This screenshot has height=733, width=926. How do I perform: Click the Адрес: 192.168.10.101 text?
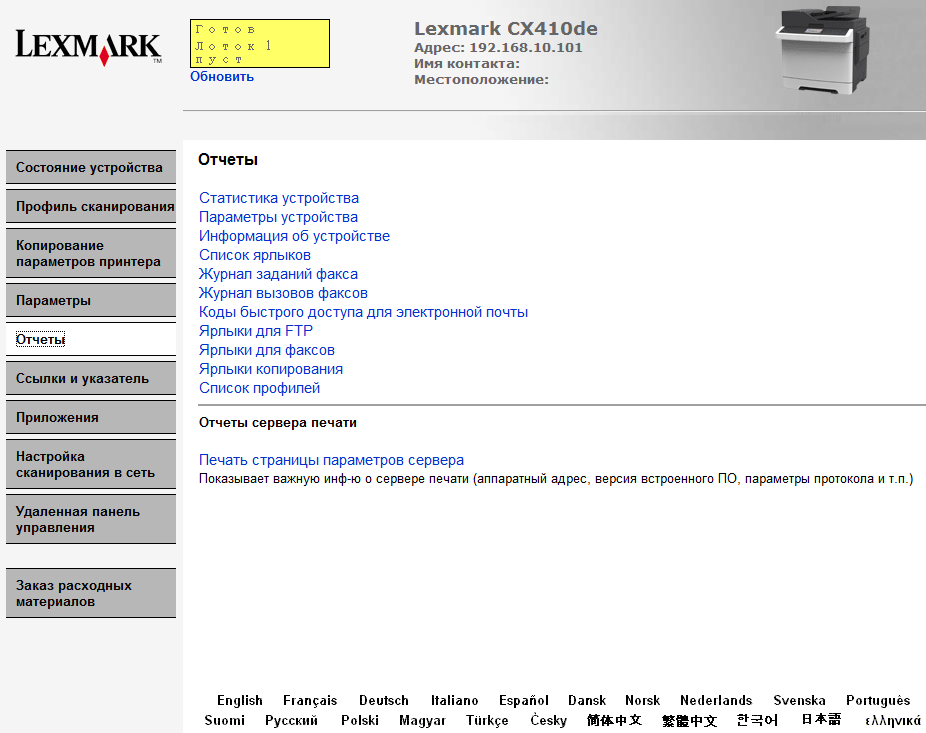point(498,48)
